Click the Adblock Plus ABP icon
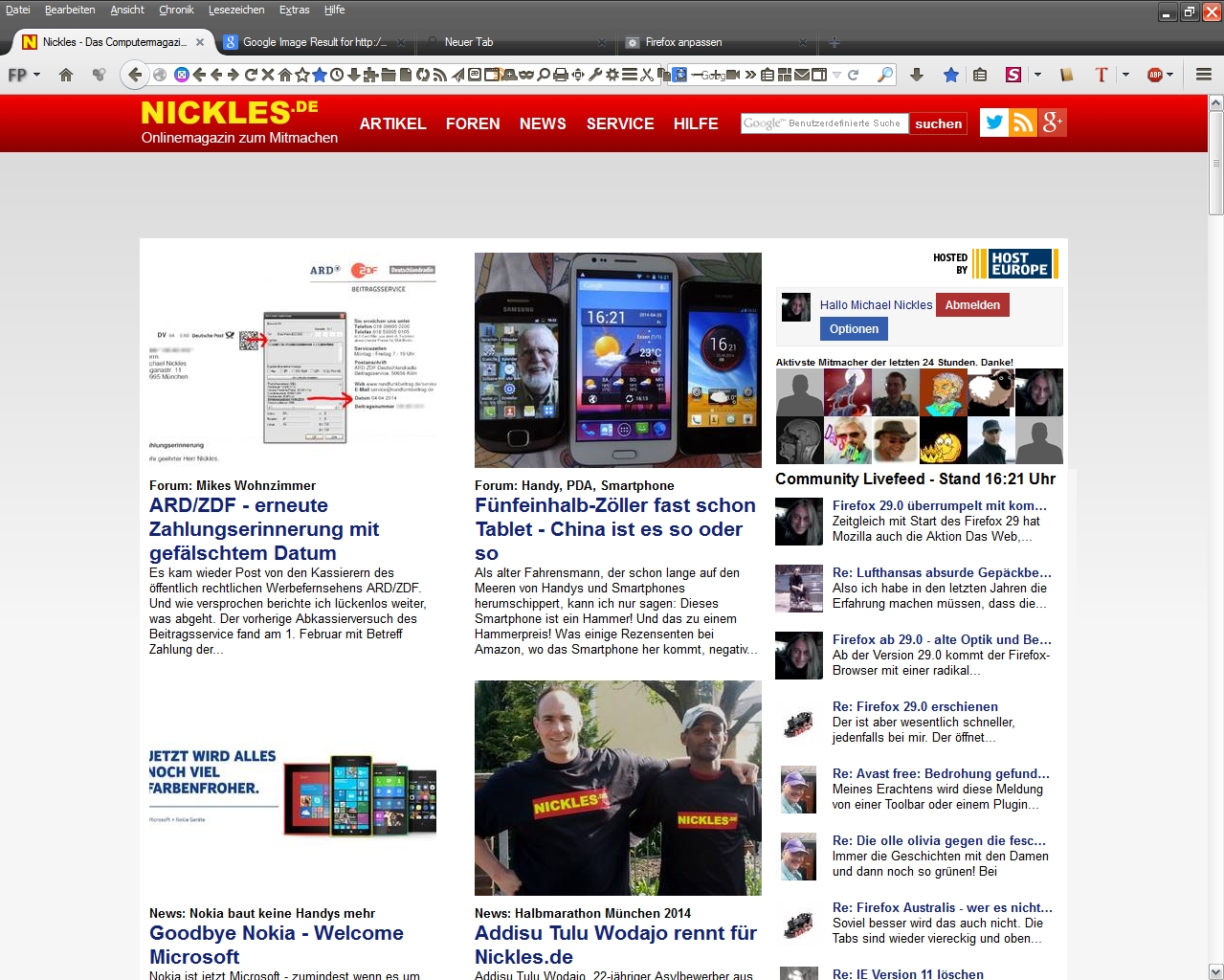The height and width of the screenshot is (980, 1224). [1155, 75]
